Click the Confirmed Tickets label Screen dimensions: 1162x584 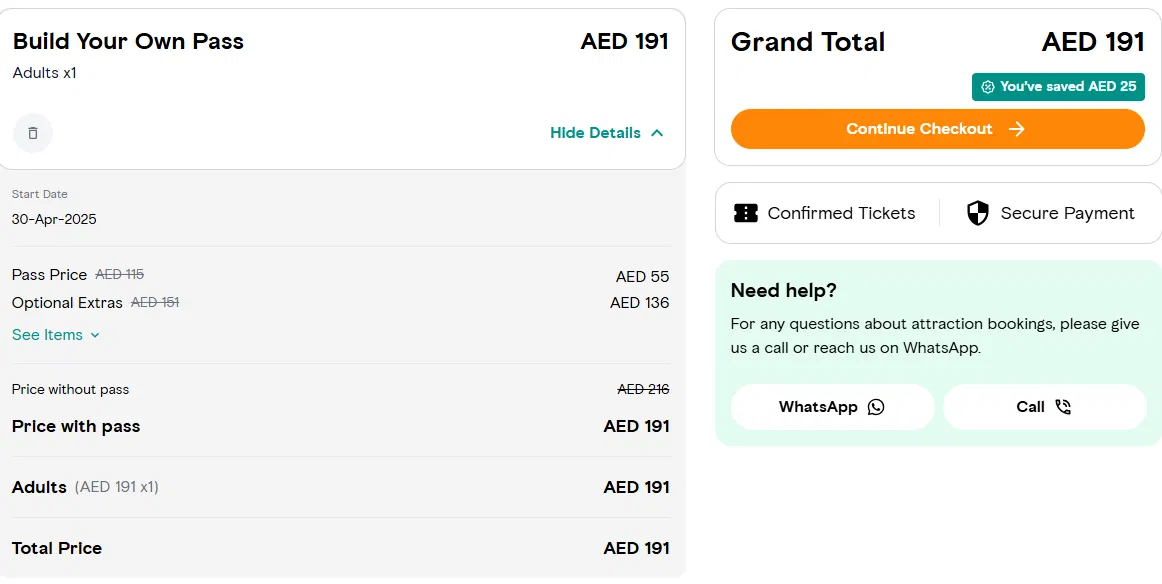pos(841,213)
